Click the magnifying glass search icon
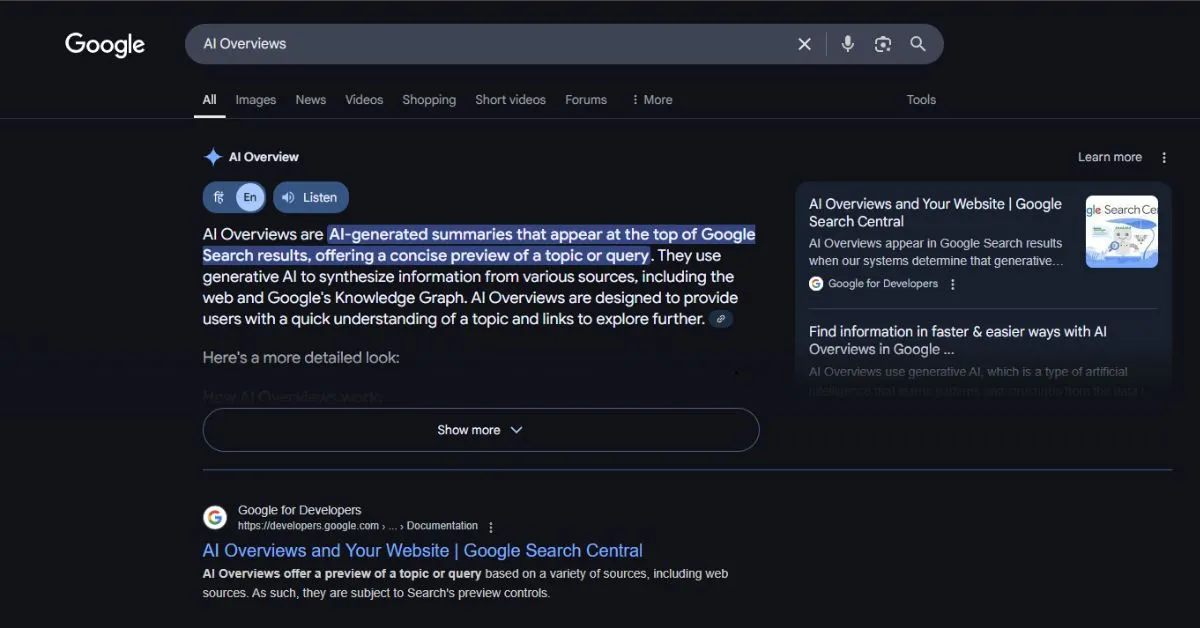The height and width of the screenshot is (628, 1200). point(917,44)
